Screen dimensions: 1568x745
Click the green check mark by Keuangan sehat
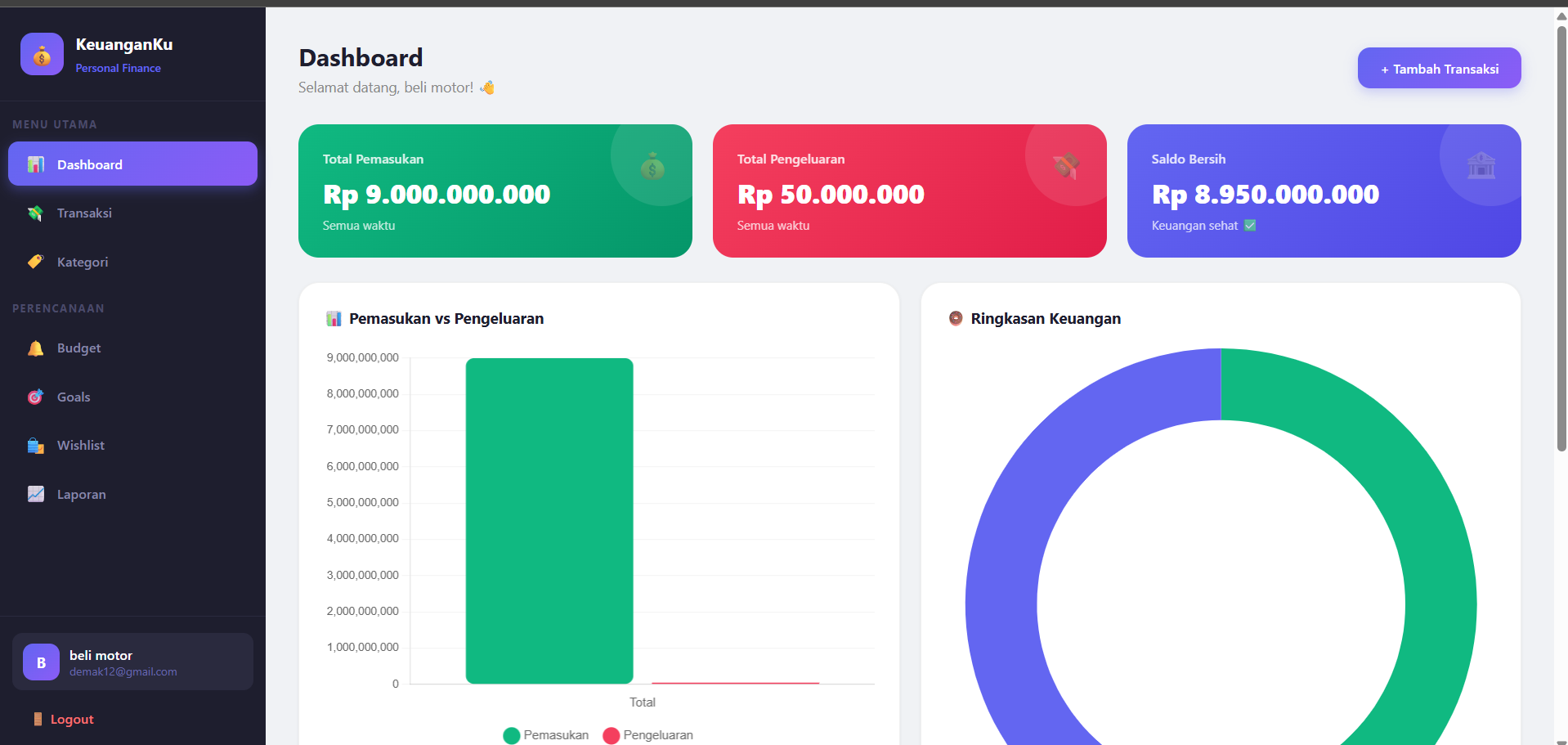1250,226
